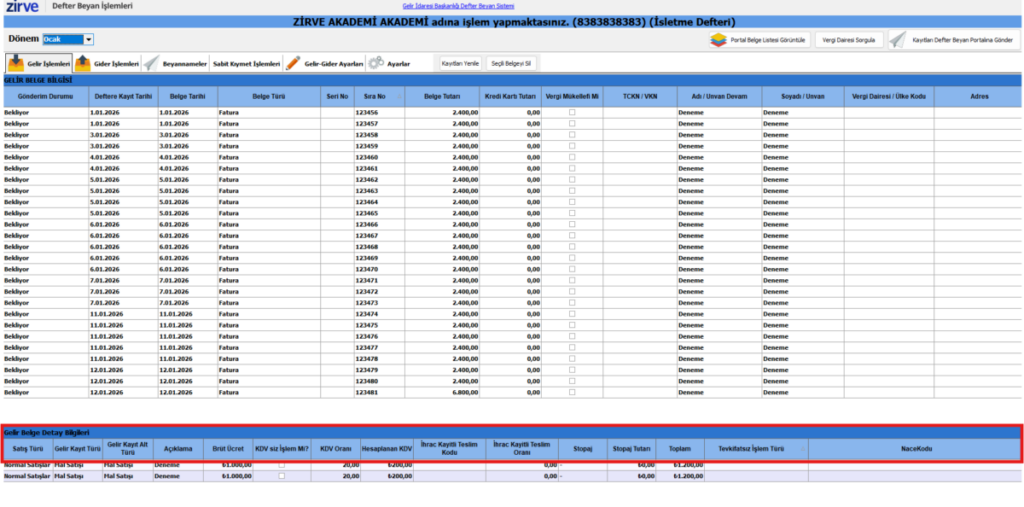This screenshot has height=507, width=1024.
Task: Click the Gelir-Gider Ayarları pencil icon
Action: point(293,63)
